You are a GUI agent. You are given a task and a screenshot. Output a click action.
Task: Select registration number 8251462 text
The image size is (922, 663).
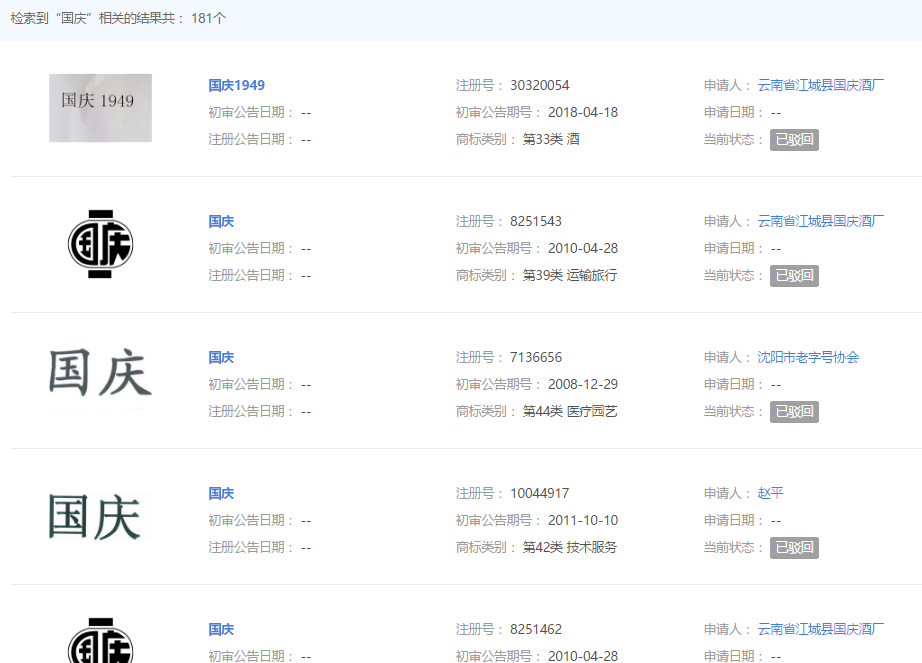536,629
